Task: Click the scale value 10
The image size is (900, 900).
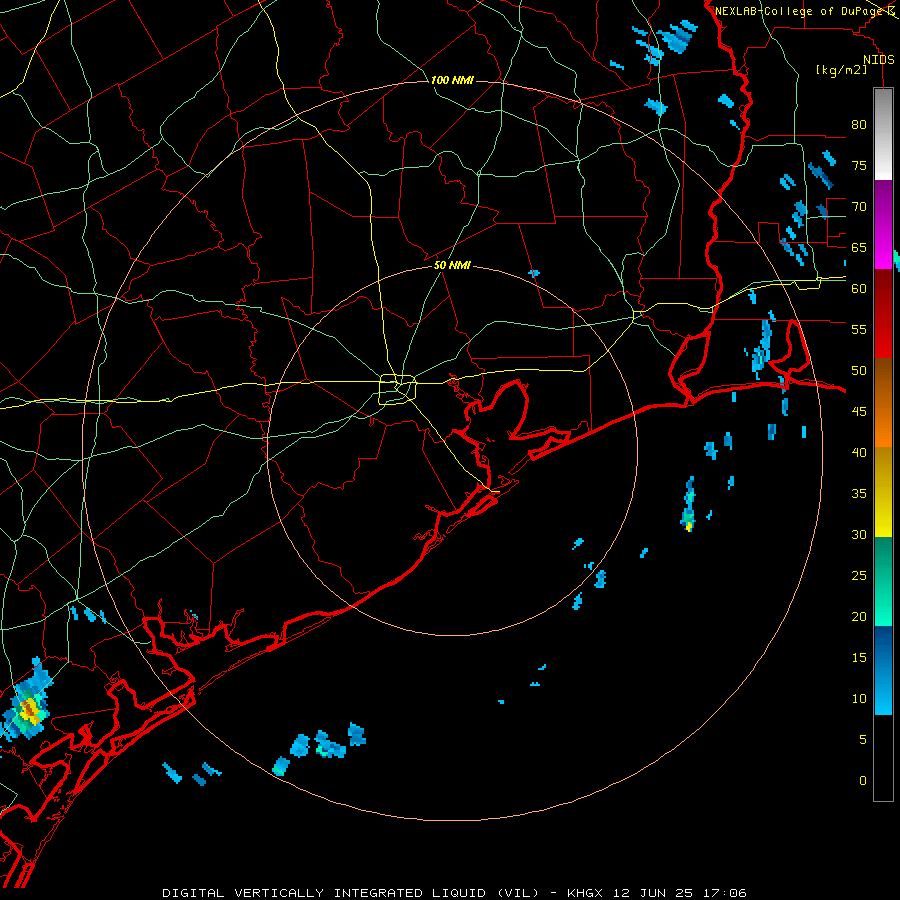Action: coord(859,699)
